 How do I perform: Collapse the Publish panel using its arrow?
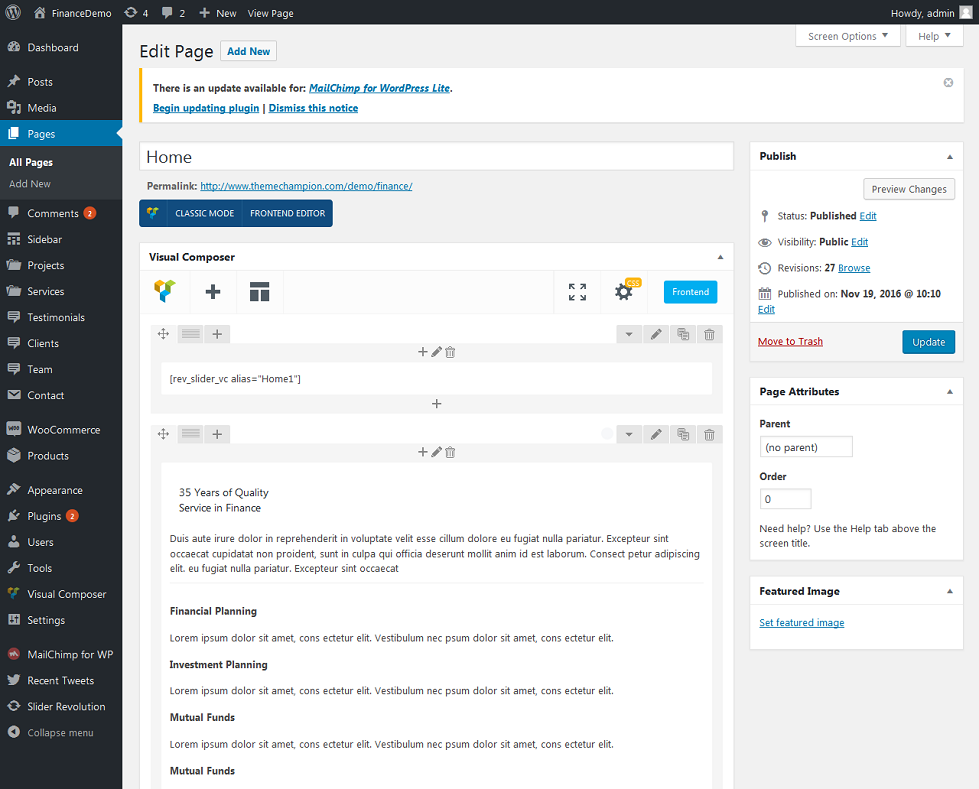[949, 157]
